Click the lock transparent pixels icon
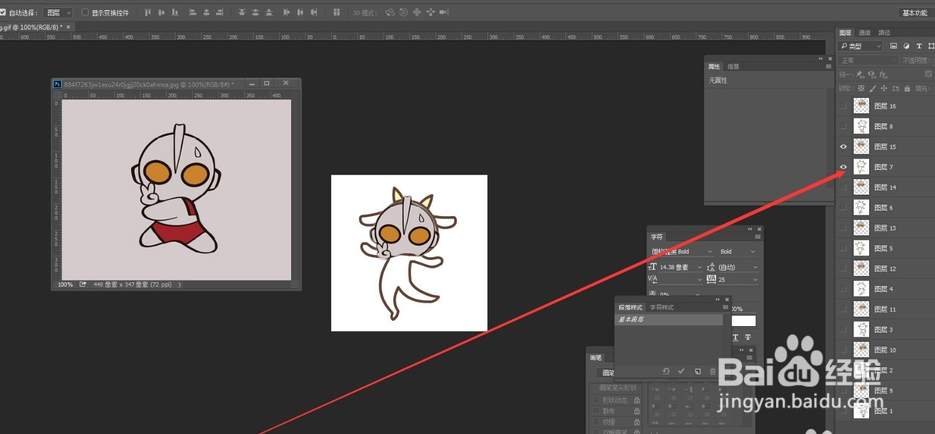935x434 pixels. coord(860,88)
